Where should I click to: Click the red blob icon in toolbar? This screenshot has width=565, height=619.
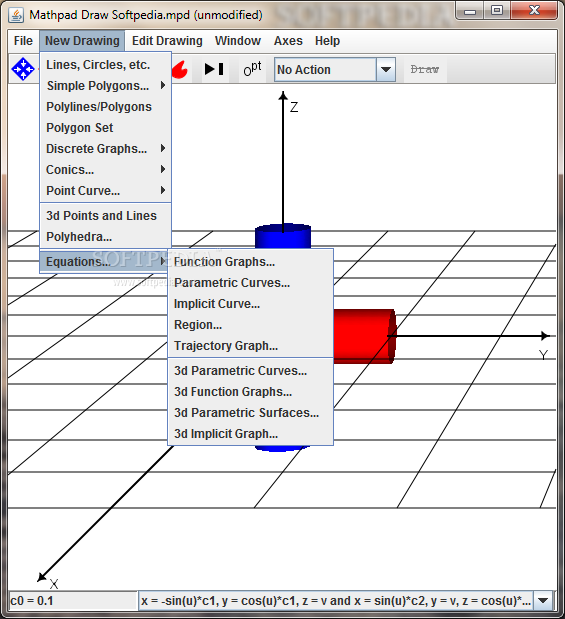(x=180, y=69)
